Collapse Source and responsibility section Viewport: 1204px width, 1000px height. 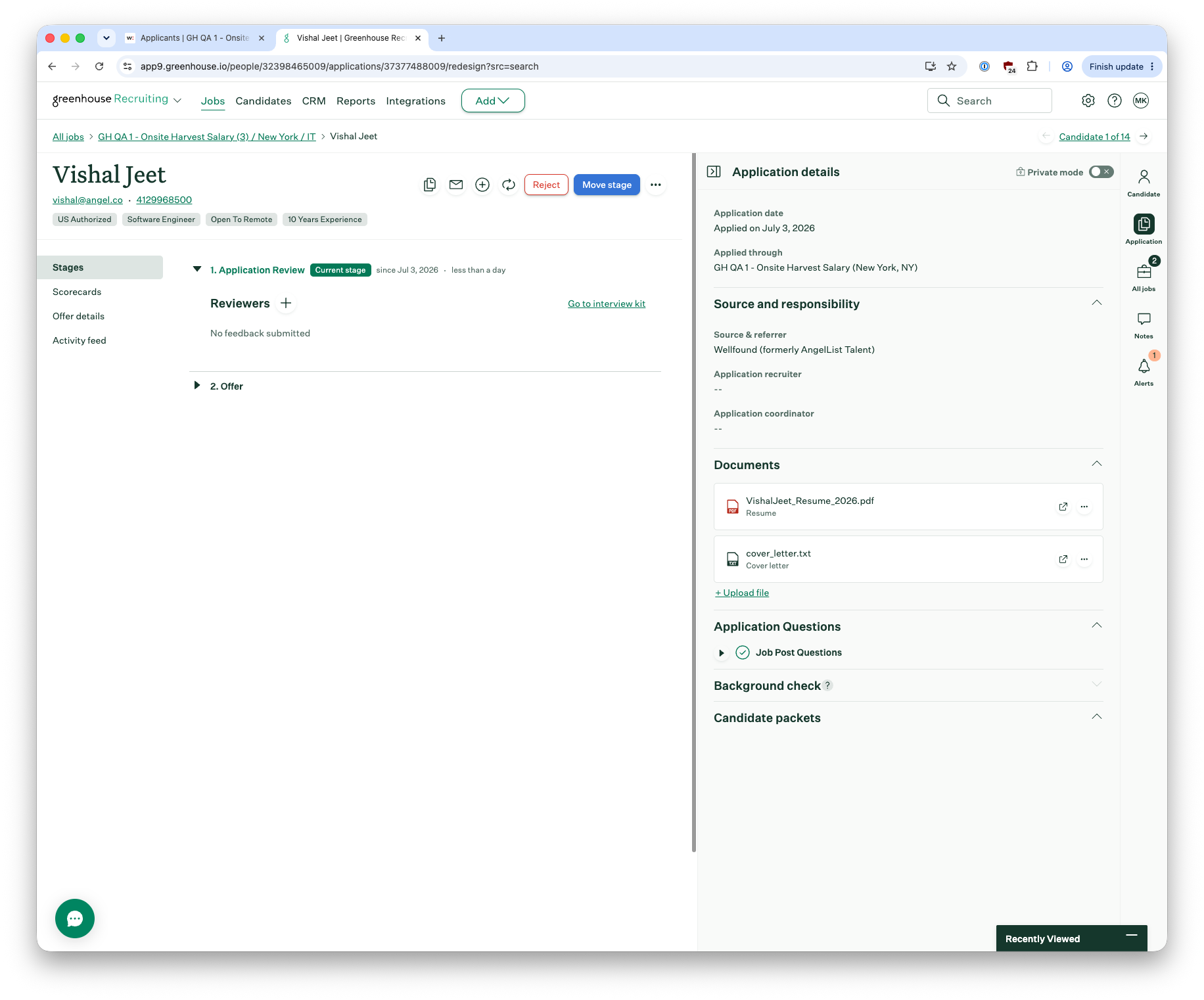tap(1097, 303)
